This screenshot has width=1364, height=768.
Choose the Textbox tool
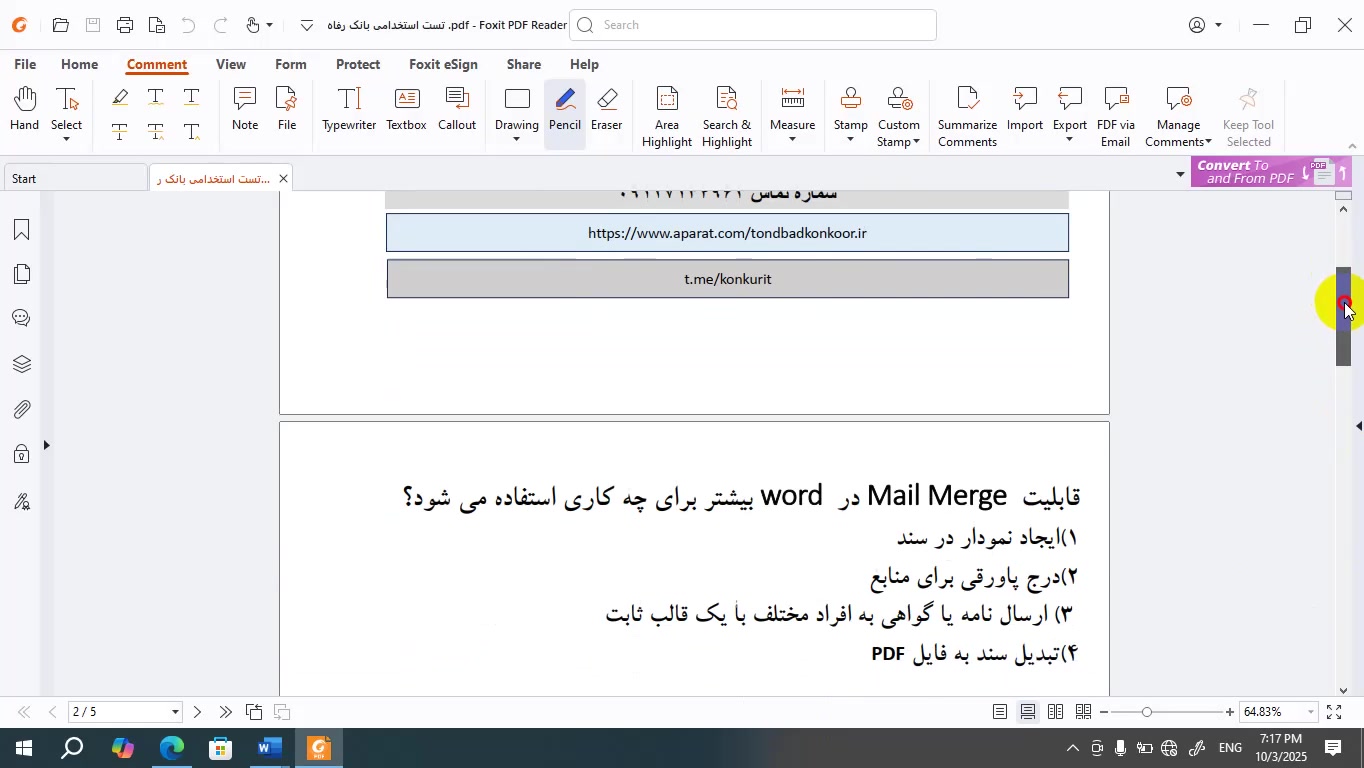(x=406, y=109)
